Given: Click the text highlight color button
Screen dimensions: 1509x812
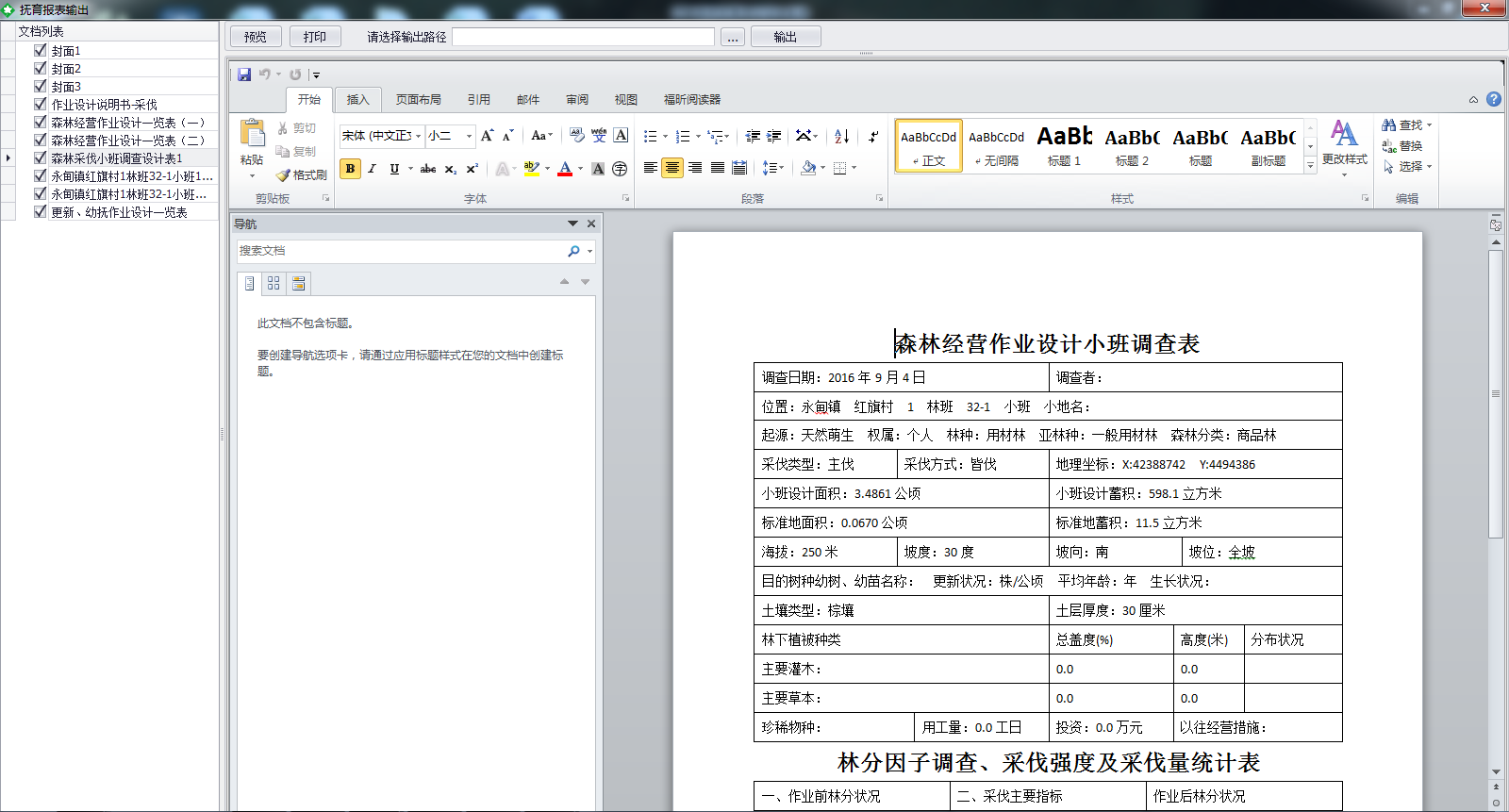Looking at the screenshot, I should click(531, 169).
